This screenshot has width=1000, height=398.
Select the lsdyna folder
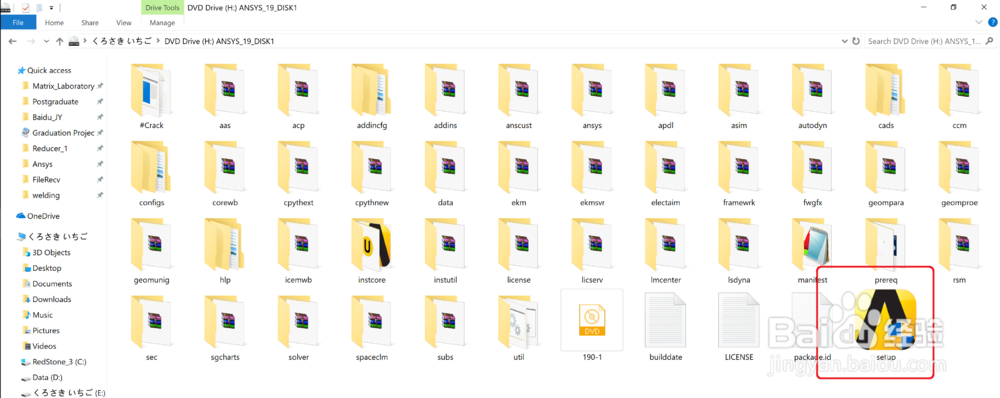(739, 251)
